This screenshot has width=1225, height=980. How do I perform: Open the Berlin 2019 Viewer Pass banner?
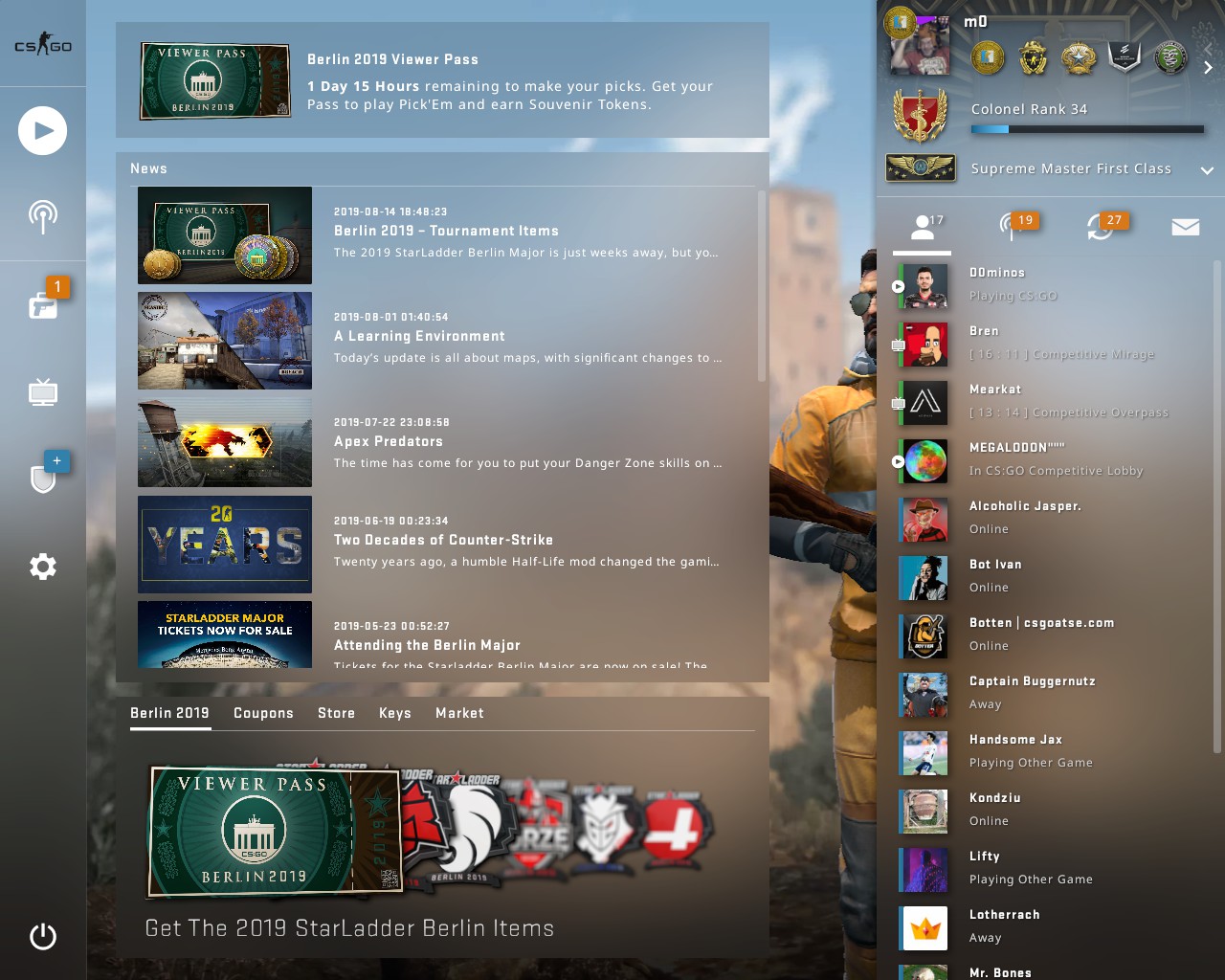pyautogui.click(x=442, y=80)
